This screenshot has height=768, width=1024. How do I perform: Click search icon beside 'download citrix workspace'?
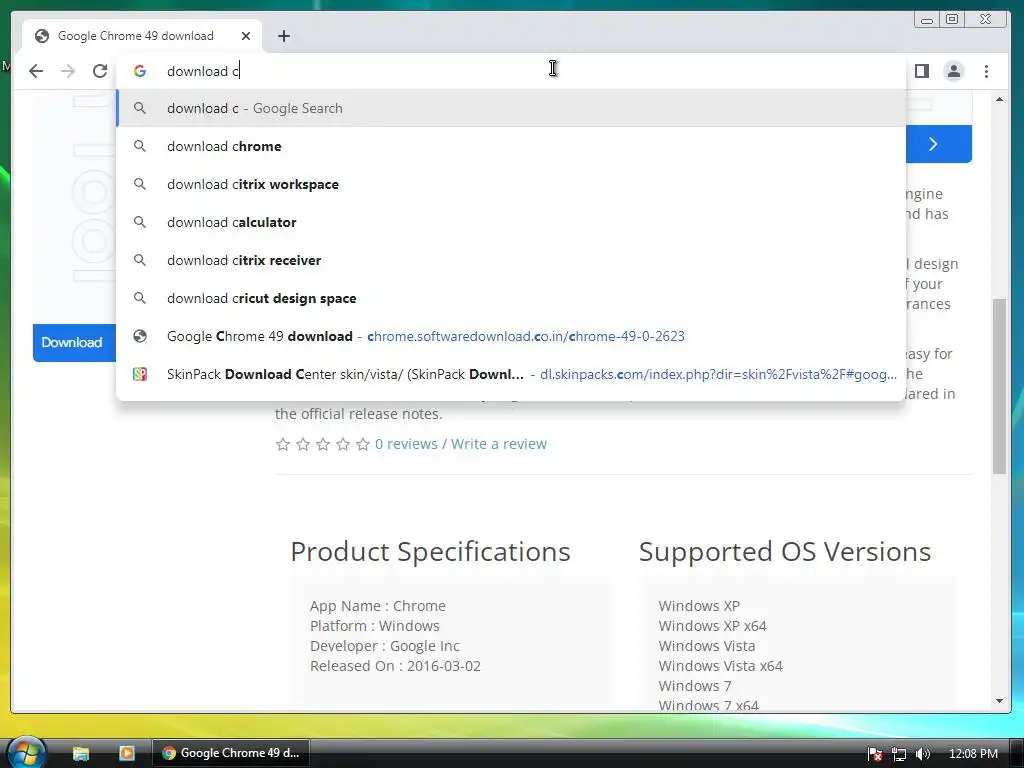140,184
